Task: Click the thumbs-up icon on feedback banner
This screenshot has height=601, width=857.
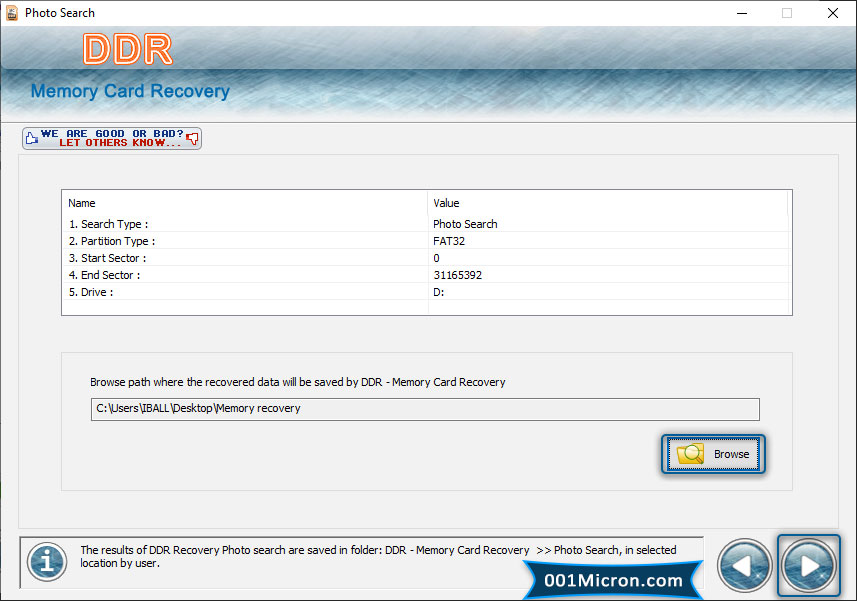Action: 31,138
